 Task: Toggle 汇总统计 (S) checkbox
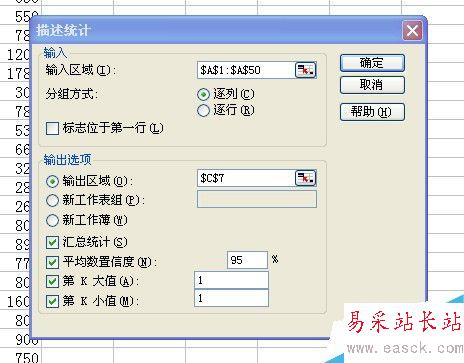tap(52, 243)
